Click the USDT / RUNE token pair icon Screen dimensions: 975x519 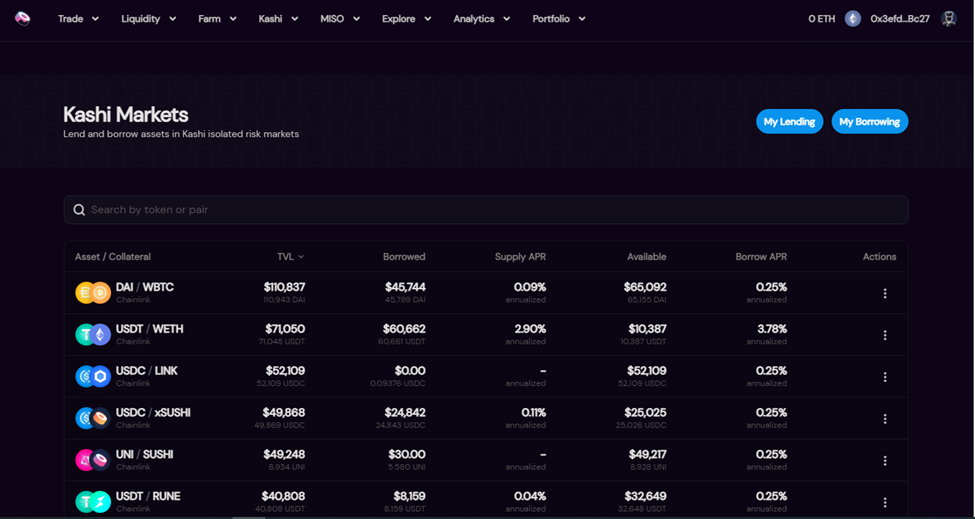pyautogui.click(x=93, y=502)
